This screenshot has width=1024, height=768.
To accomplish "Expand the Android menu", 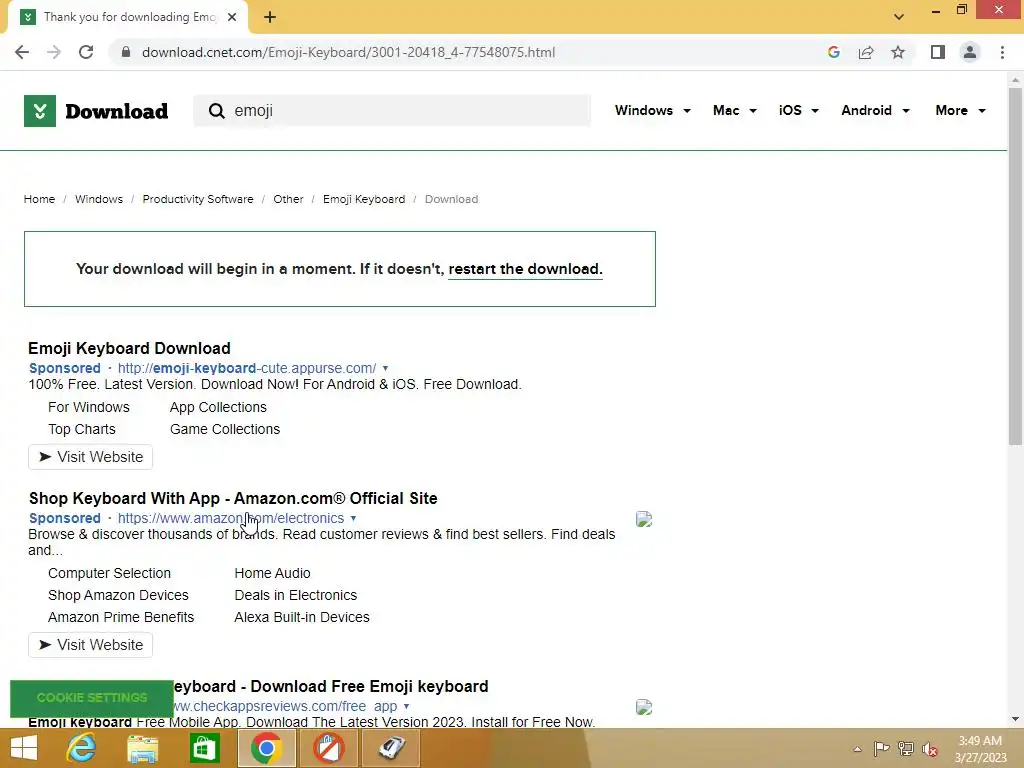I will [875, 110].
